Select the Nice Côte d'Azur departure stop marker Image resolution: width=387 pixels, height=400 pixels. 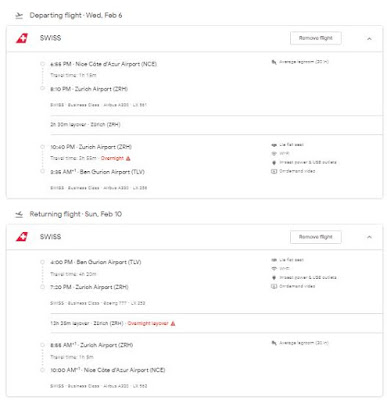(x=42, y=64)
